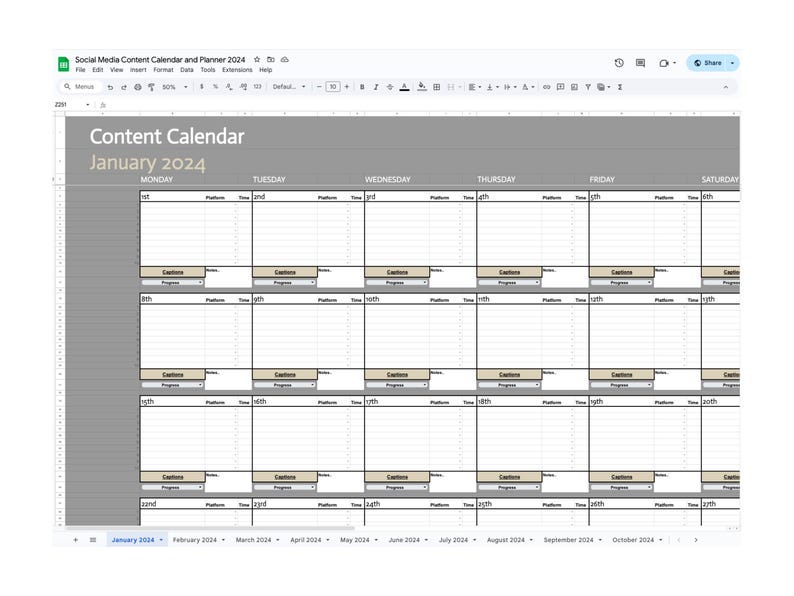This screenshot has height=596, width=794.
Task: Insert a chart
Action: coord(574,87)
